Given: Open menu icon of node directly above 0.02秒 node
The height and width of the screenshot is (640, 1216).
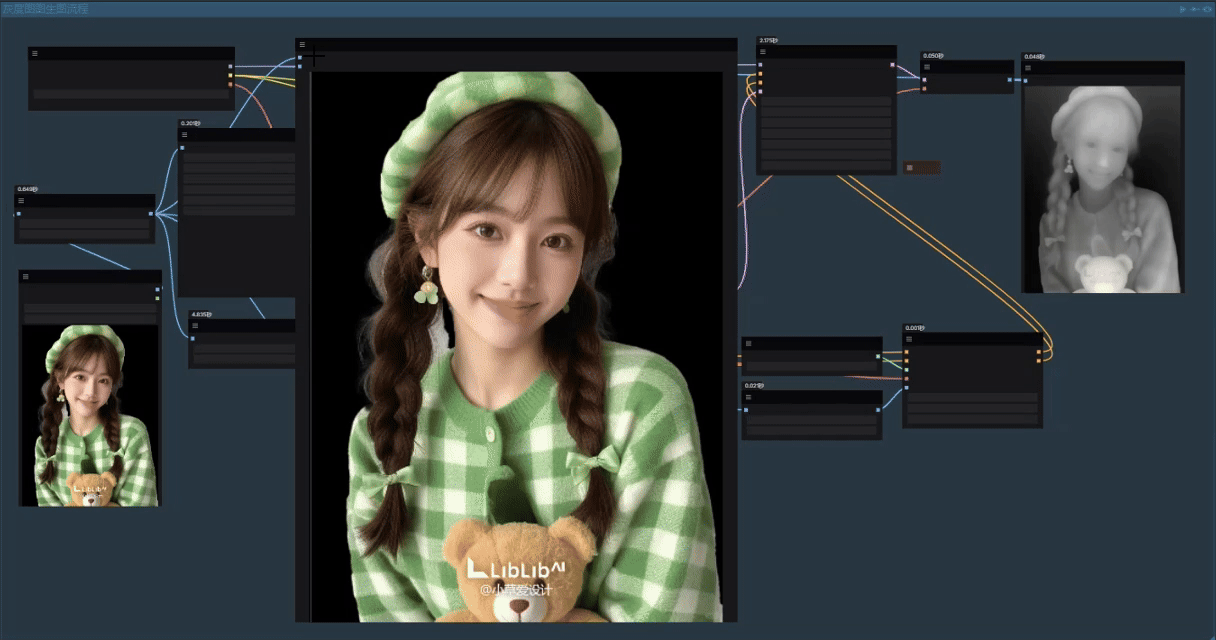Looking at the screenshot, I should (747, 342).
